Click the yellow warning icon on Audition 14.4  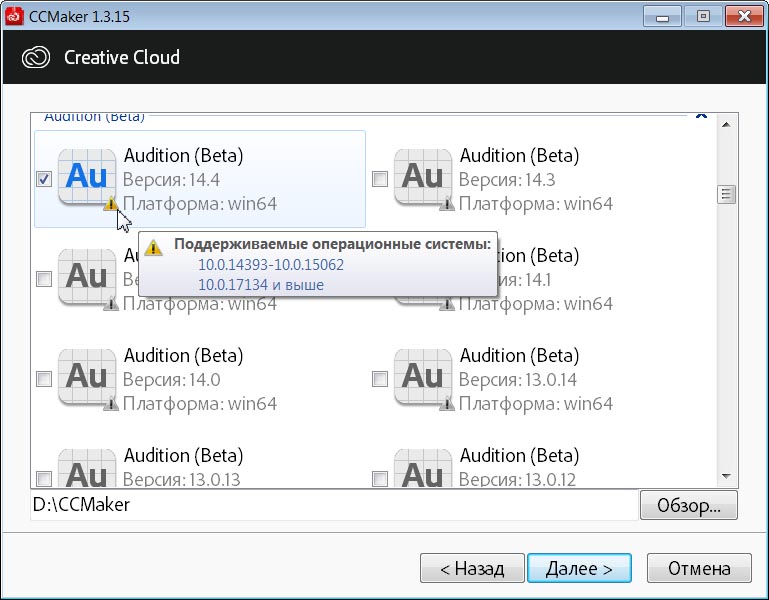click(x=111, y=203)
